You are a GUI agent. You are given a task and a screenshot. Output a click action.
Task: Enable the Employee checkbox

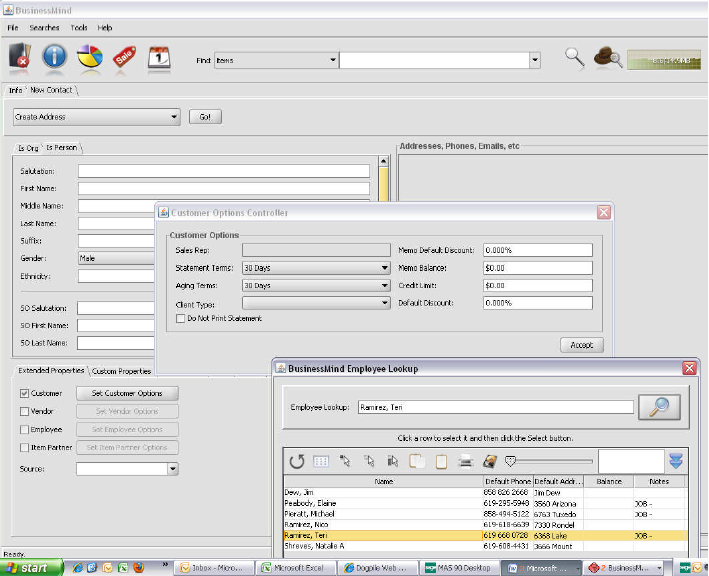point(24,430)
